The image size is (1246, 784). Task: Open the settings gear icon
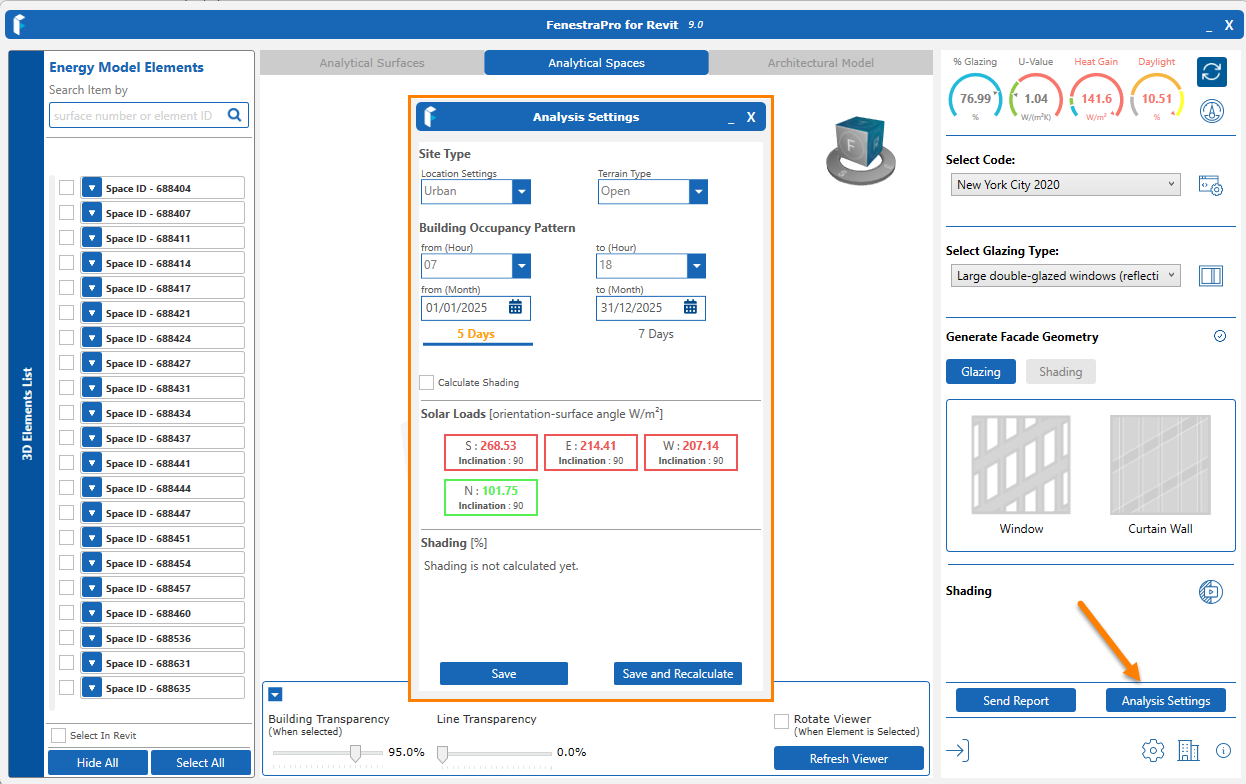click(1152, 750)
